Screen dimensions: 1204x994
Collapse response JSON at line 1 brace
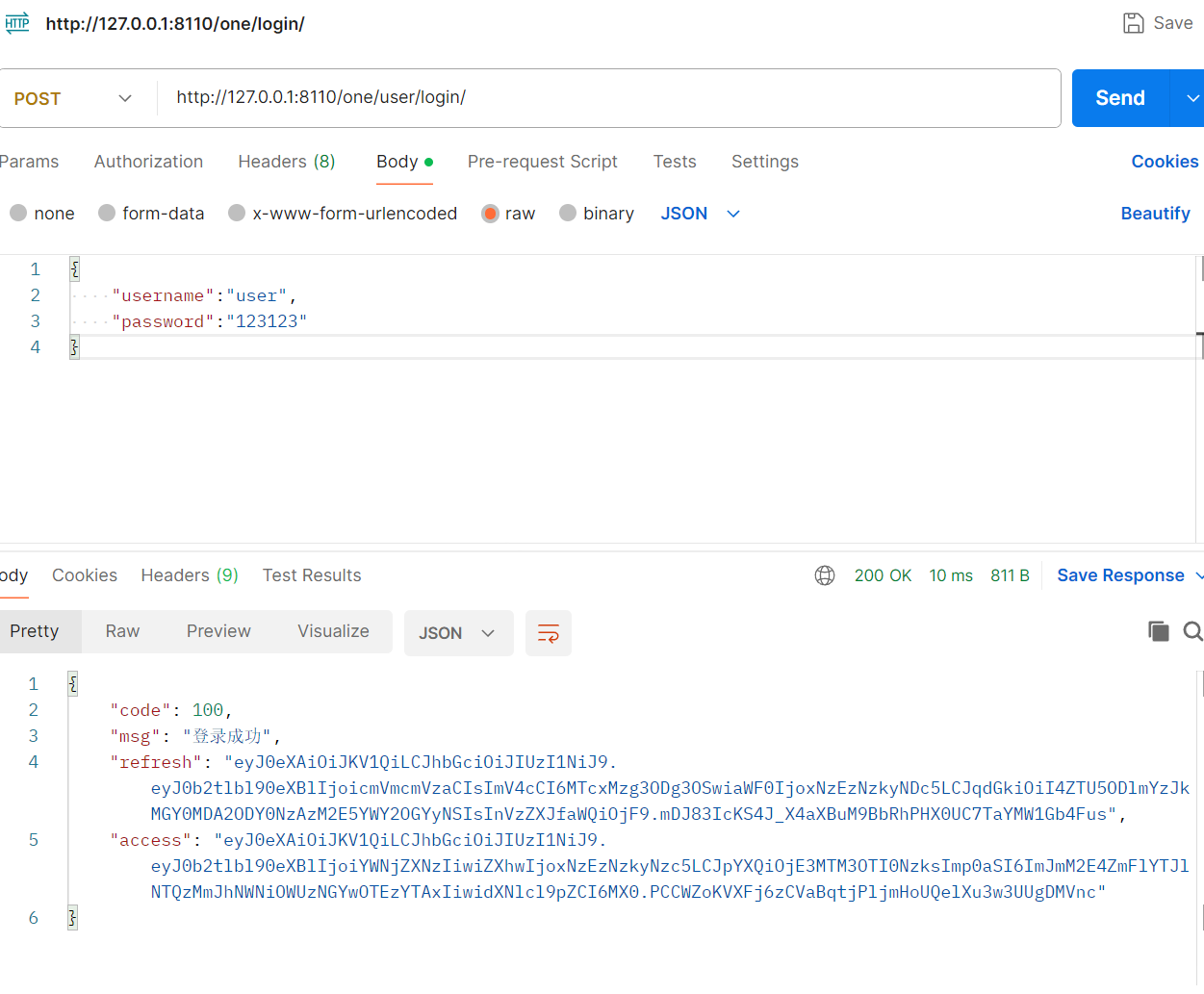[72, 684]
